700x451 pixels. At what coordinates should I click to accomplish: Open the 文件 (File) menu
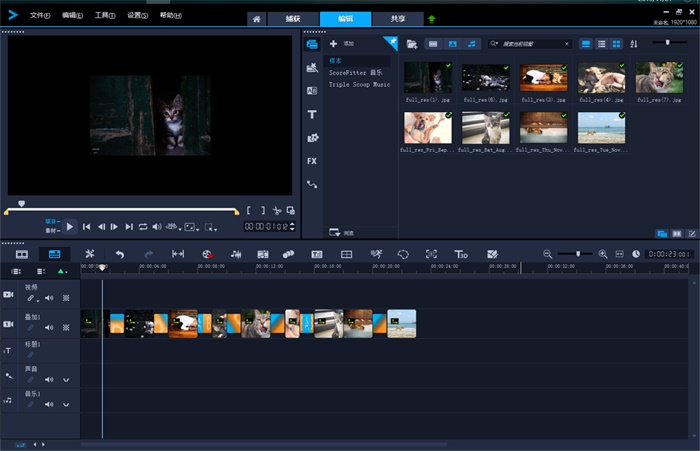click(40, 16)
